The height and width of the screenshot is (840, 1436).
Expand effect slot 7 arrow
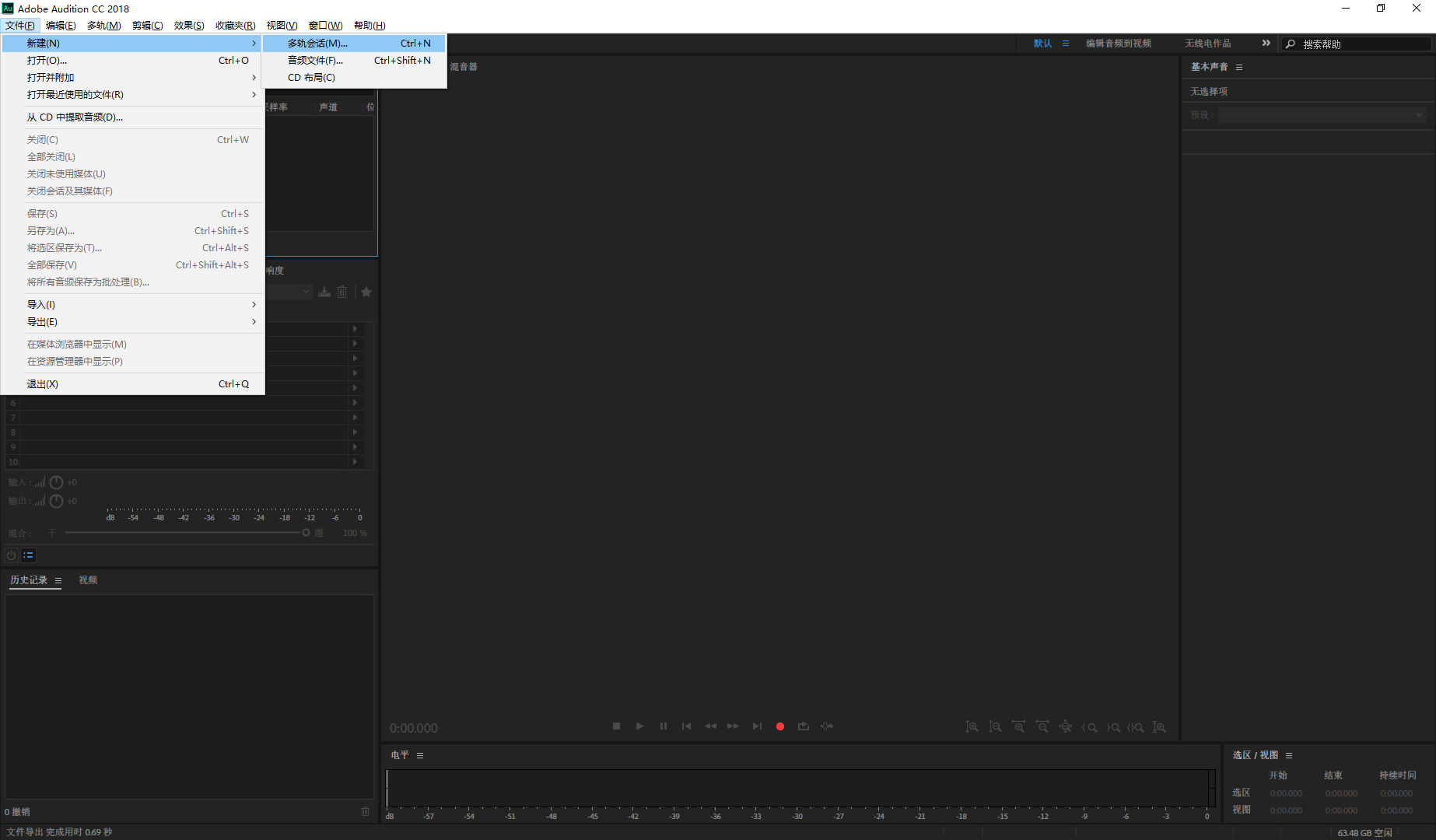[355, 418]
